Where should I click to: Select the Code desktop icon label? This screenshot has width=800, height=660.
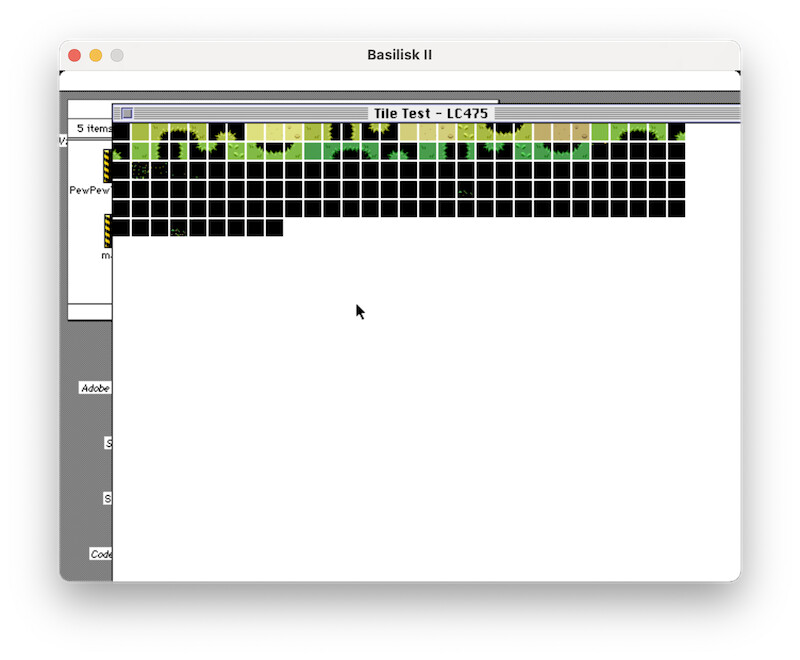click(x=101, y=554)
